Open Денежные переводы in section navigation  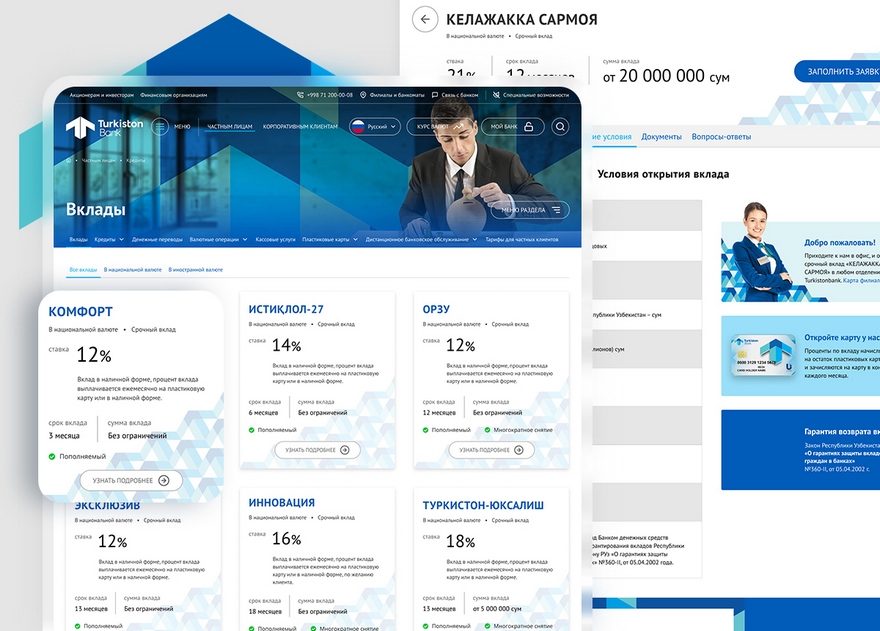pyautogui.click(x=157, y=240)
